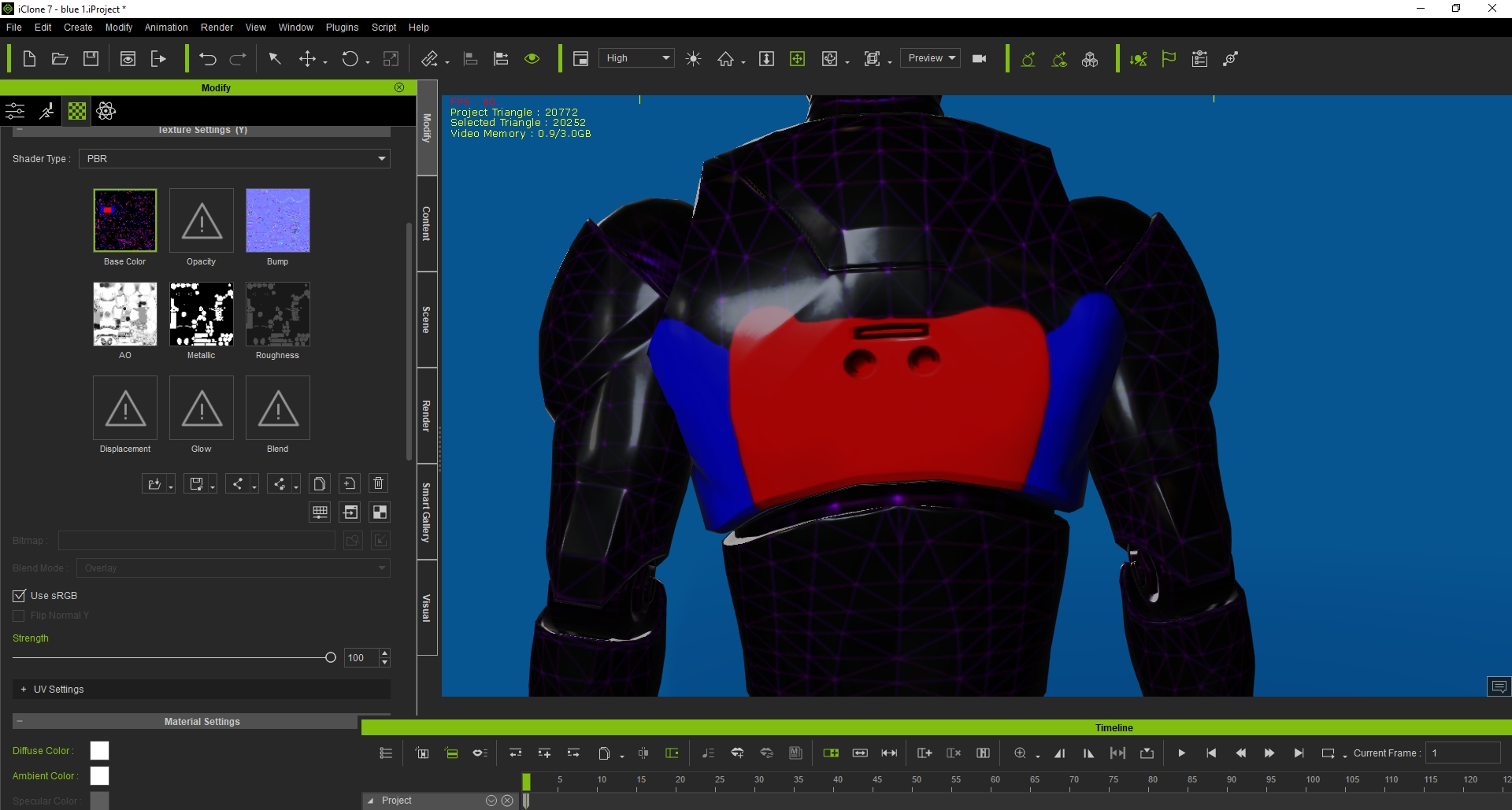Image resolution: width=1512 pixels, height=810 pixels.
Task: Click the New Project icon
Action: click(x=29, y=59)
